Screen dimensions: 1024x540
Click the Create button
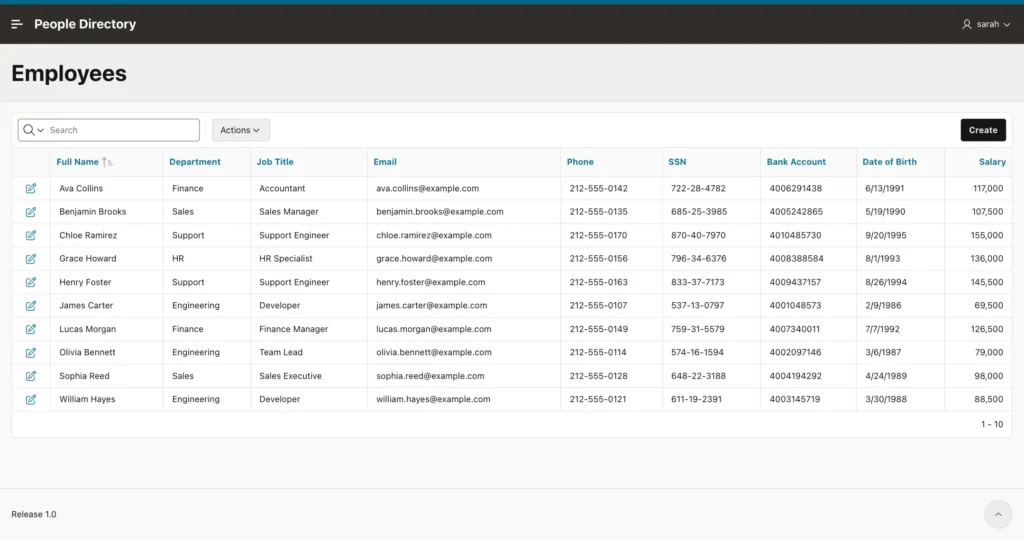983,130
